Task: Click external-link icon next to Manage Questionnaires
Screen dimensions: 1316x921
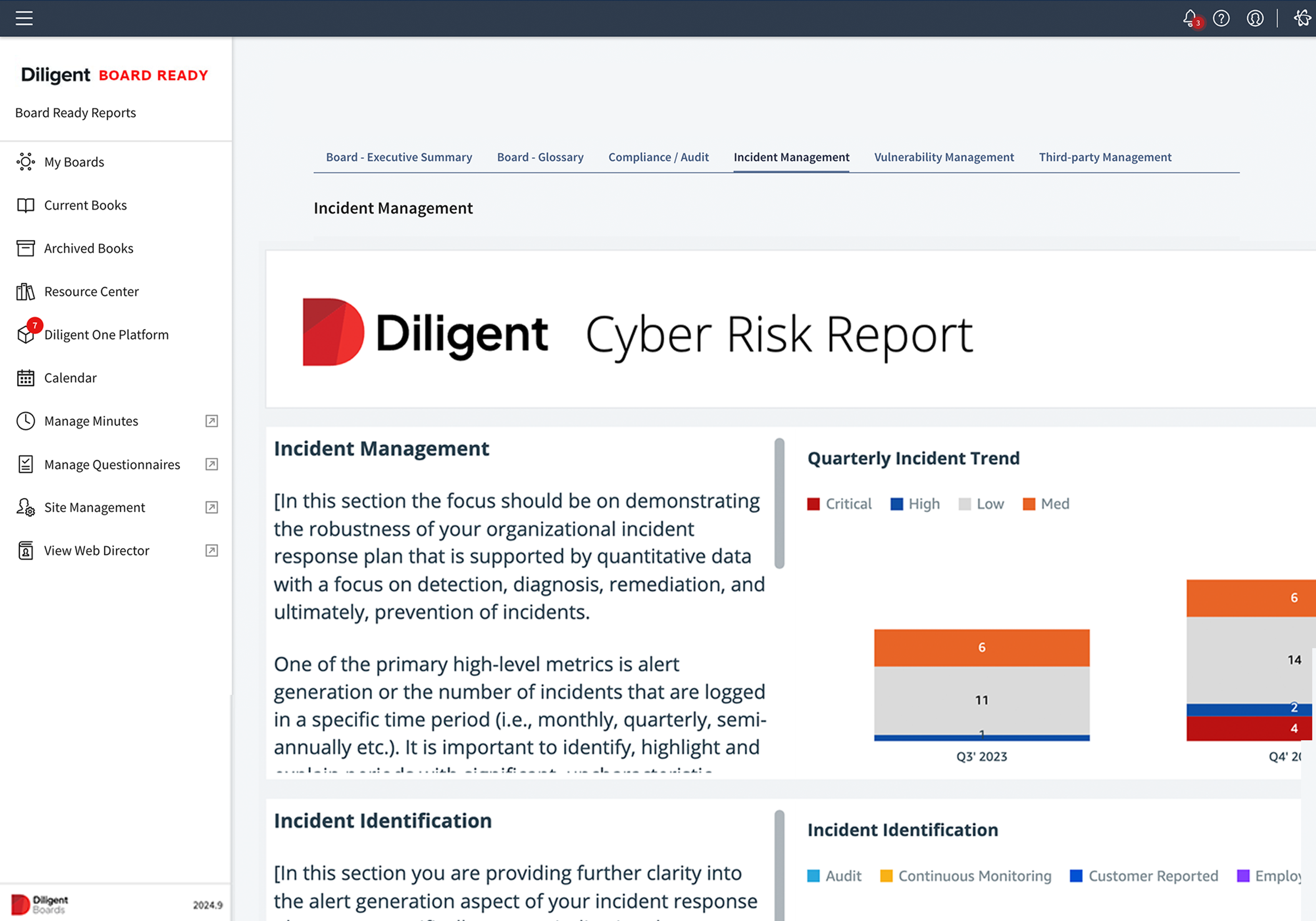Action: 211,464
